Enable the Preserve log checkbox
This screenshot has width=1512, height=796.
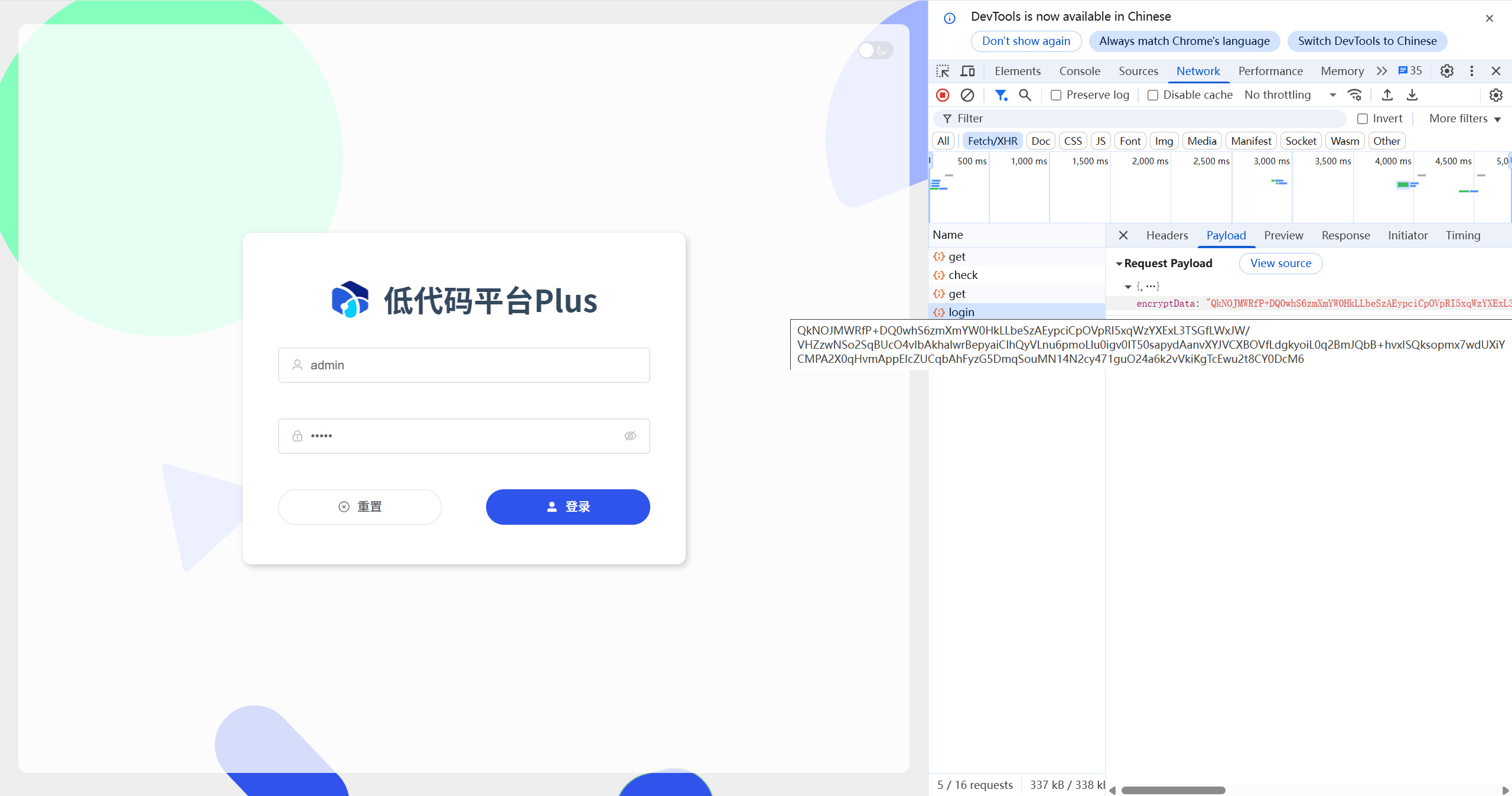[1056, 95]
